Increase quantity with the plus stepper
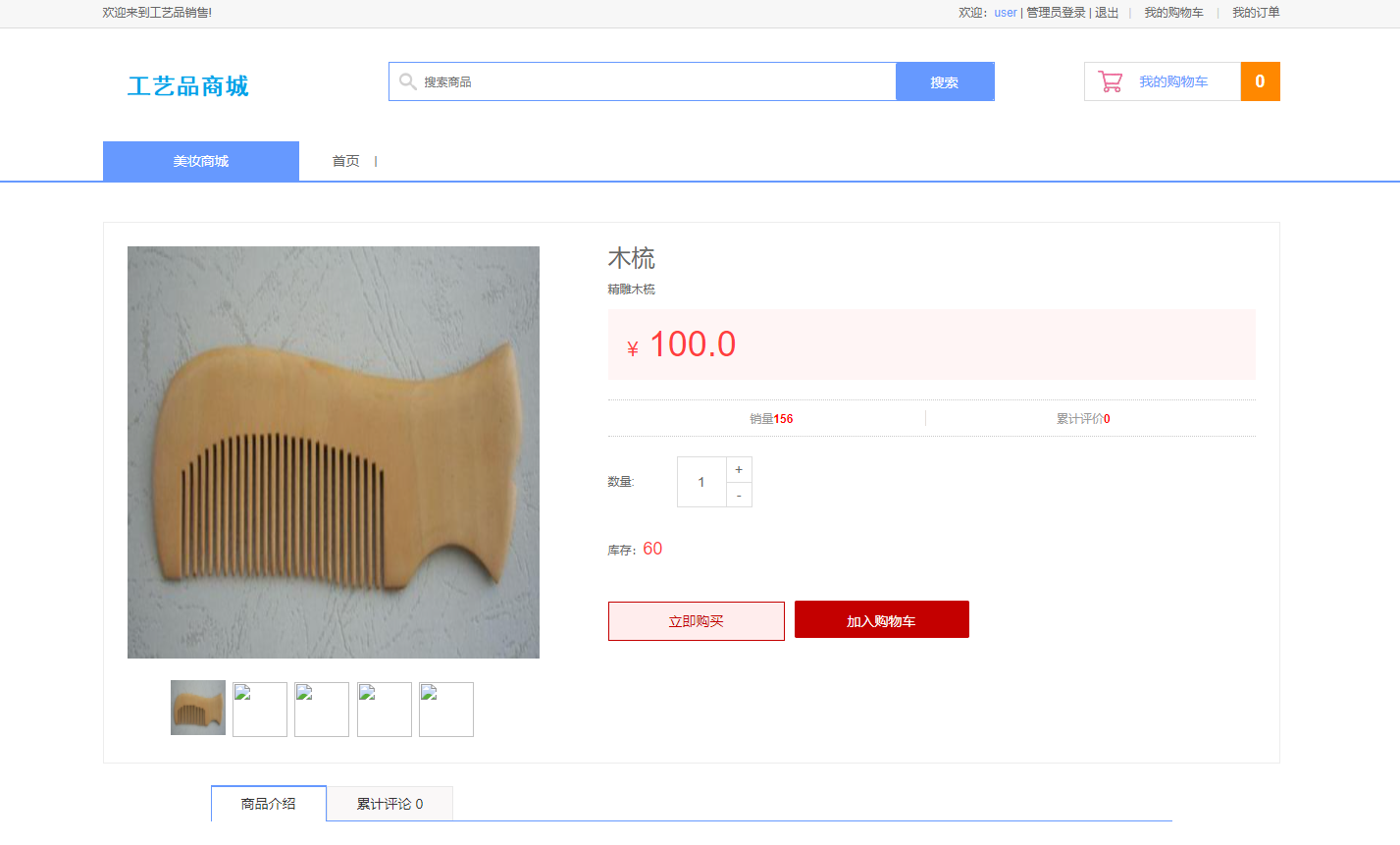 click(738, 469)
